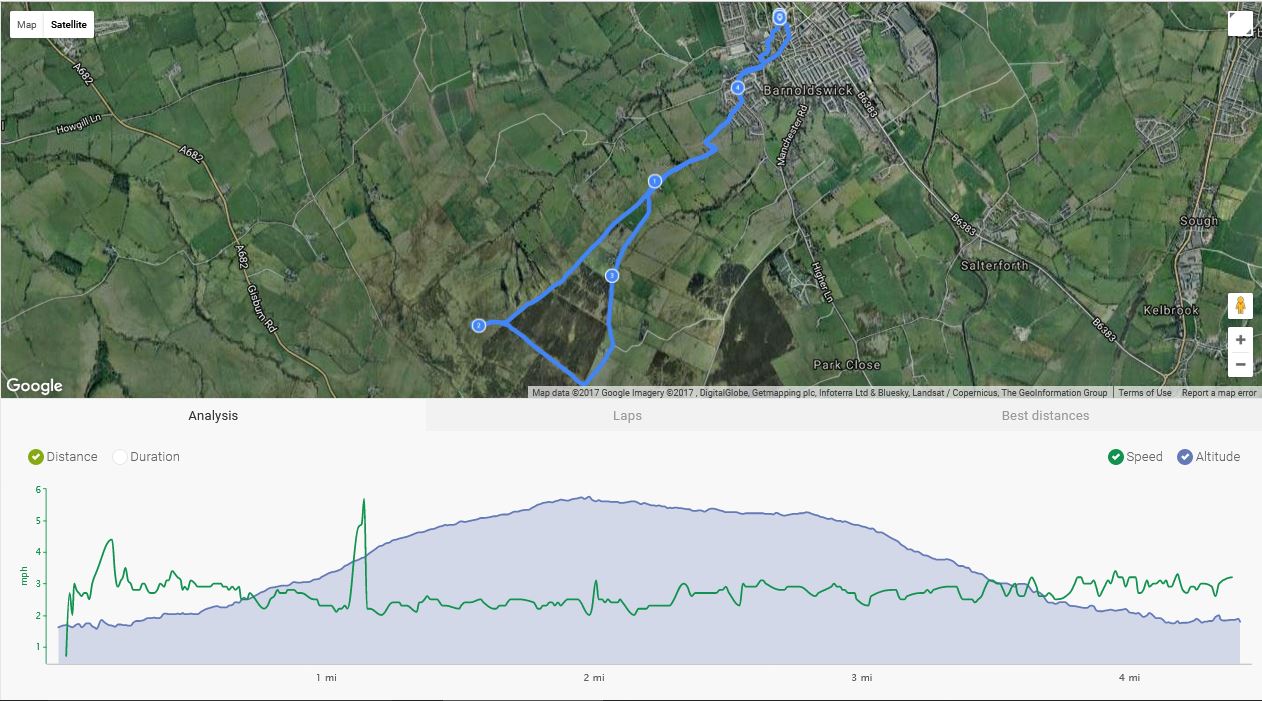Click mile marker 1 on route
Viewport: 1262px width, 701px height.
(x=655, y=181)
